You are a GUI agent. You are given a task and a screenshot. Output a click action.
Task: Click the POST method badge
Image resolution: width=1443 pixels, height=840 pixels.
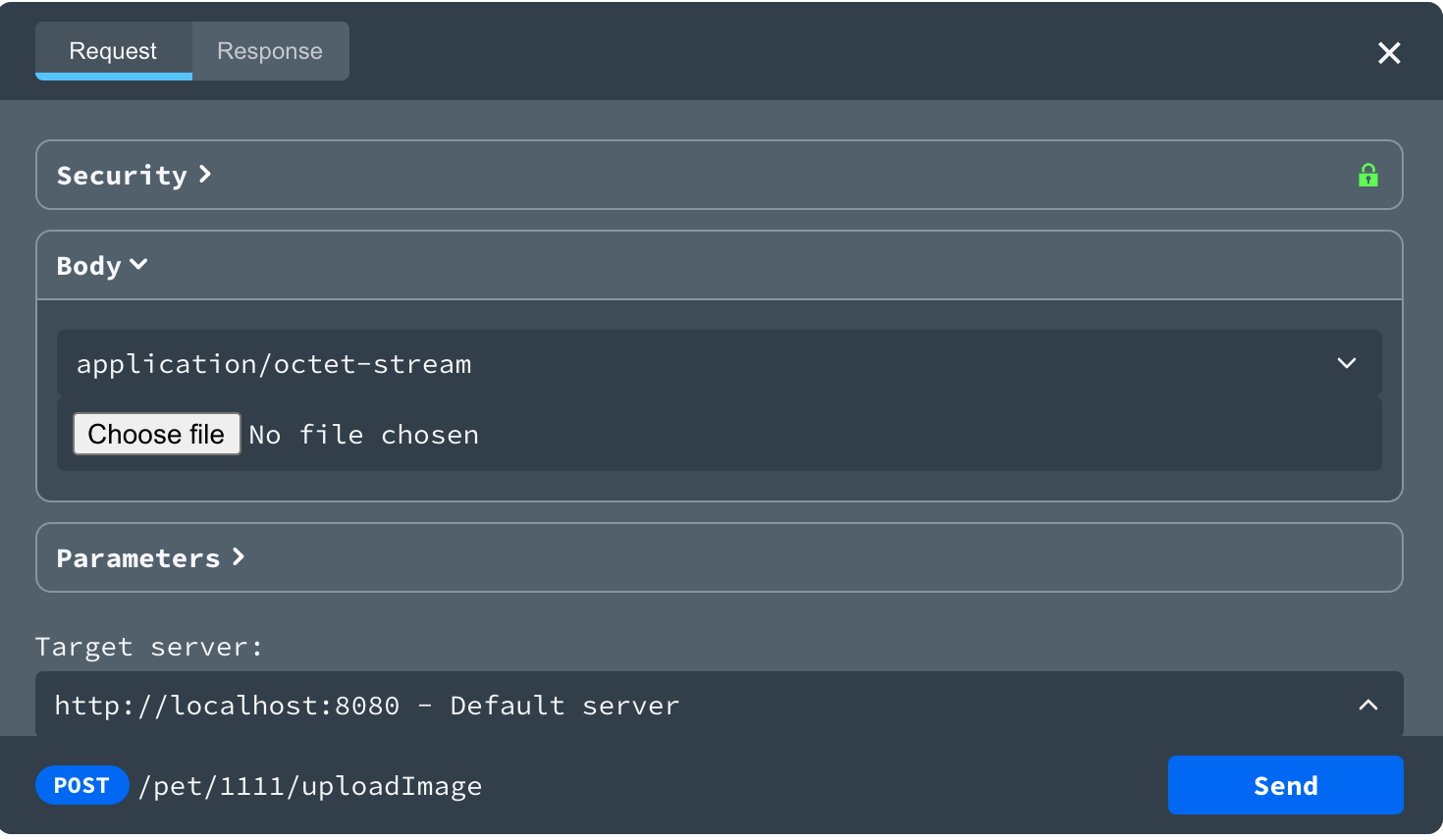click(x=82, y=785)
